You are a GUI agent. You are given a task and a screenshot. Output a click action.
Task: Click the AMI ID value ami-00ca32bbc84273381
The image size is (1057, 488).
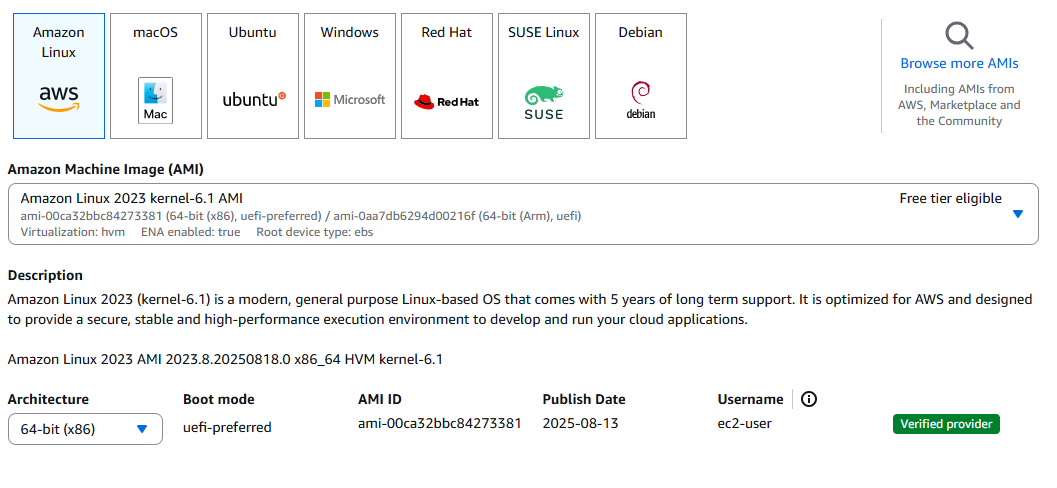coord(439,423)
